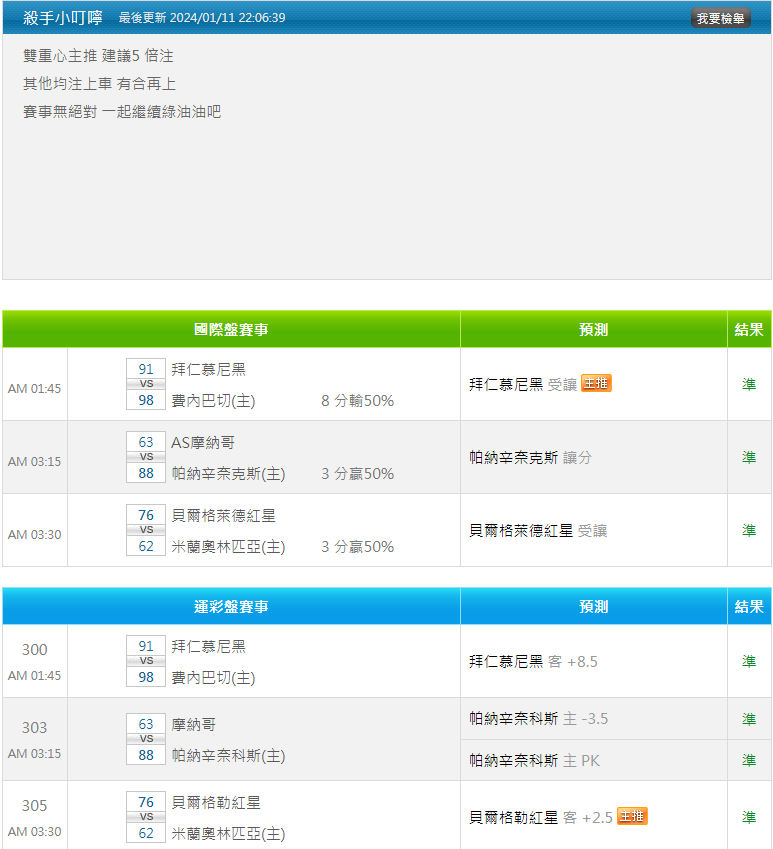This screenshot has height=849, width=773.
Task: Click the 準 result for 拜仁慕尼黑 受讓
Action: [749, 384]
